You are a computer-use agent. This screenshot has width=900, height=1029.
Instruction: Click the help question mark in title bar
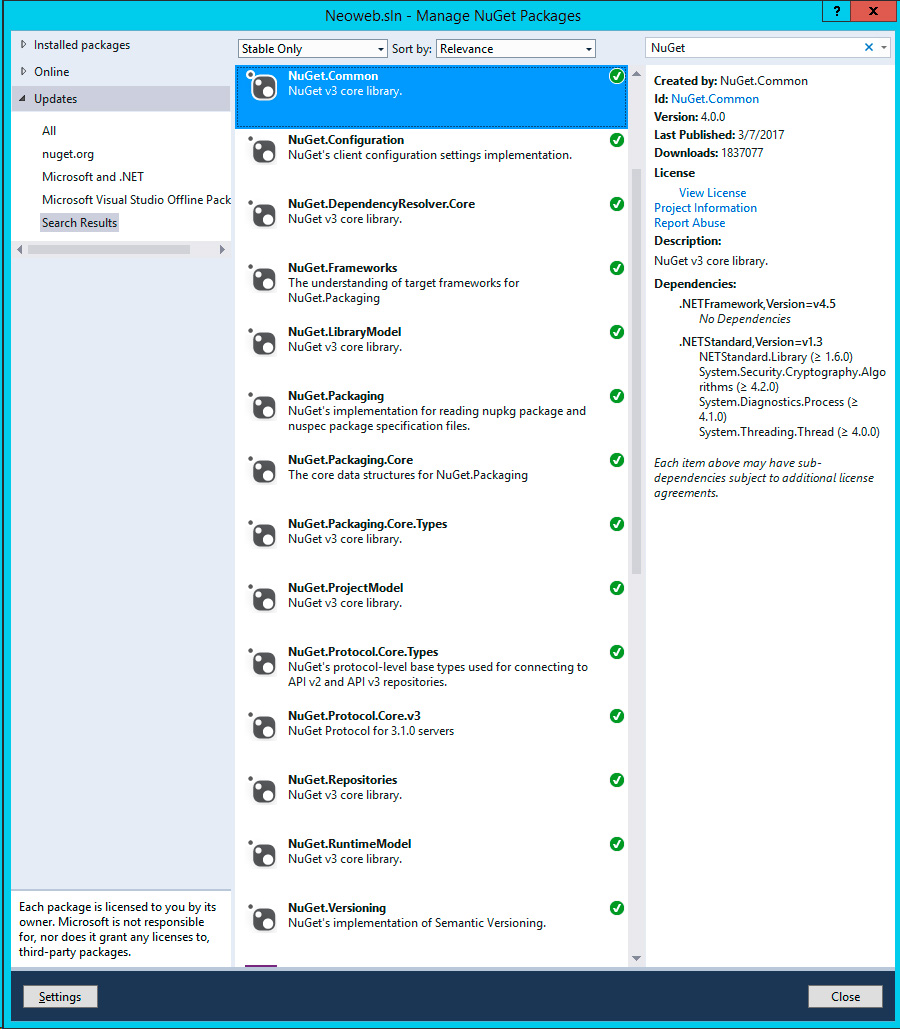pos(836,11)
